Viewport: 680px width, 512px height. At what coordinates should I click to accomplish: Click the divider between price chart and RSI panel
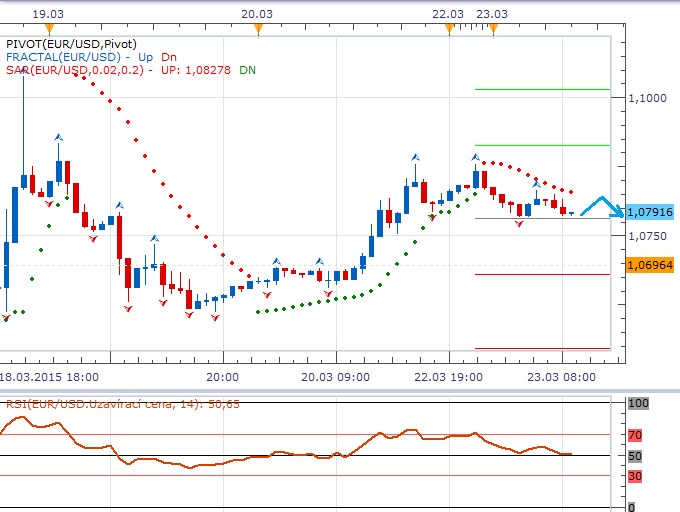point(340,391)
